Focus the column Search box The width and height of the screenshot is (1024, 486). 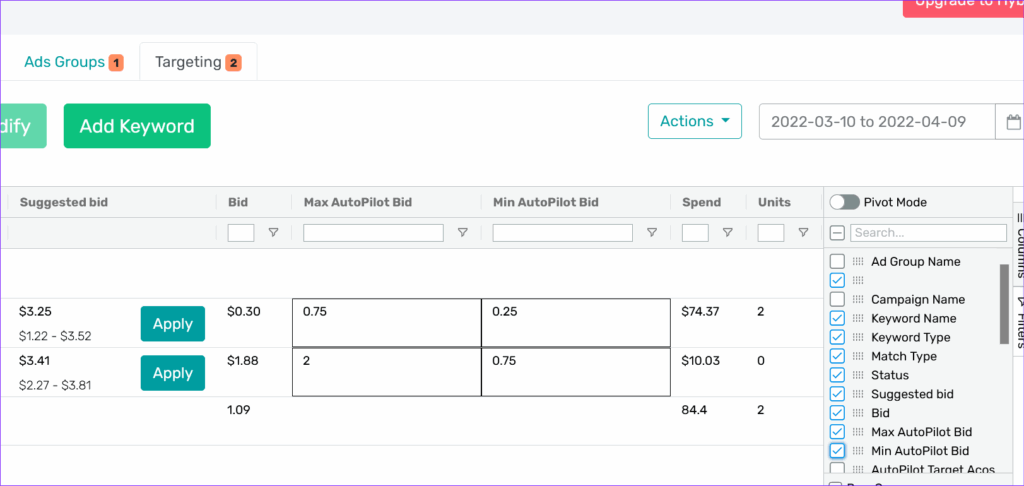928,233
